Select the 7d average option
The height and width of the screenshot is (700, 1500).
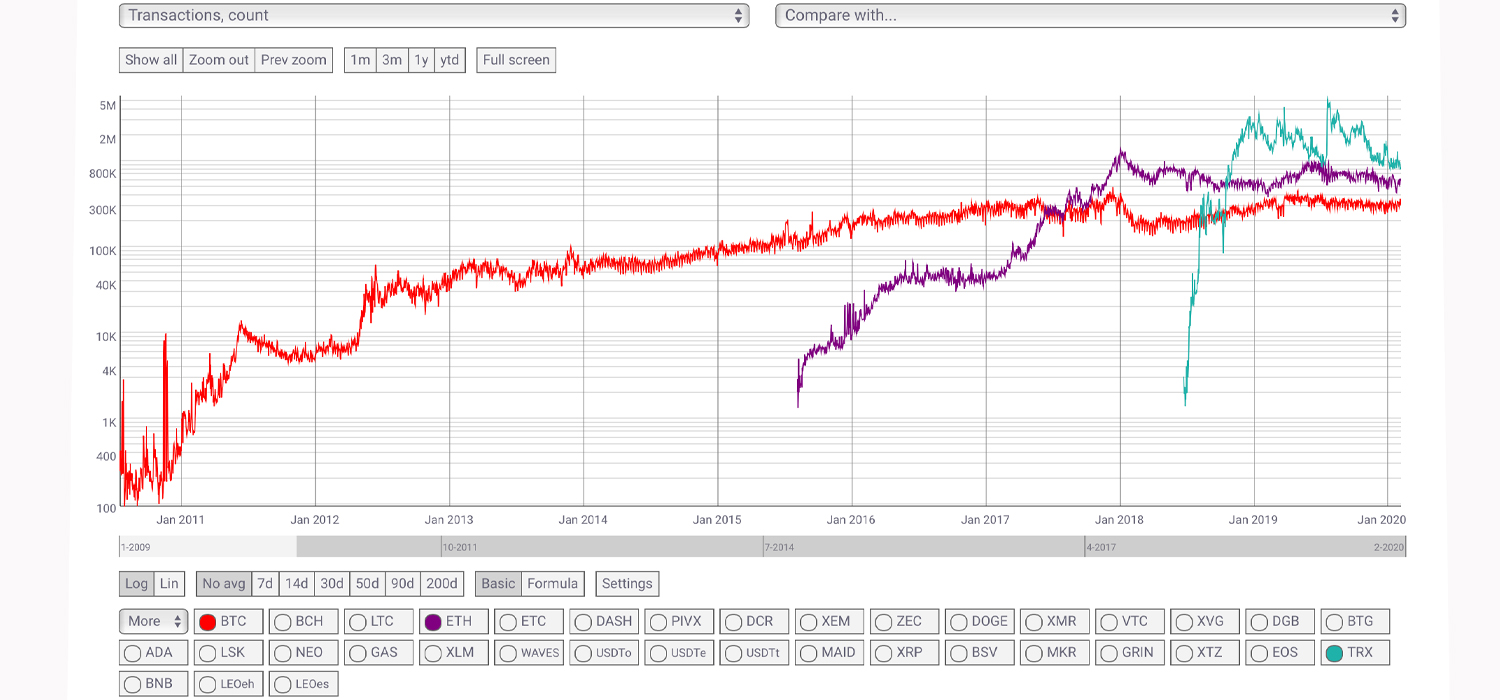click(x=265, y=584)
